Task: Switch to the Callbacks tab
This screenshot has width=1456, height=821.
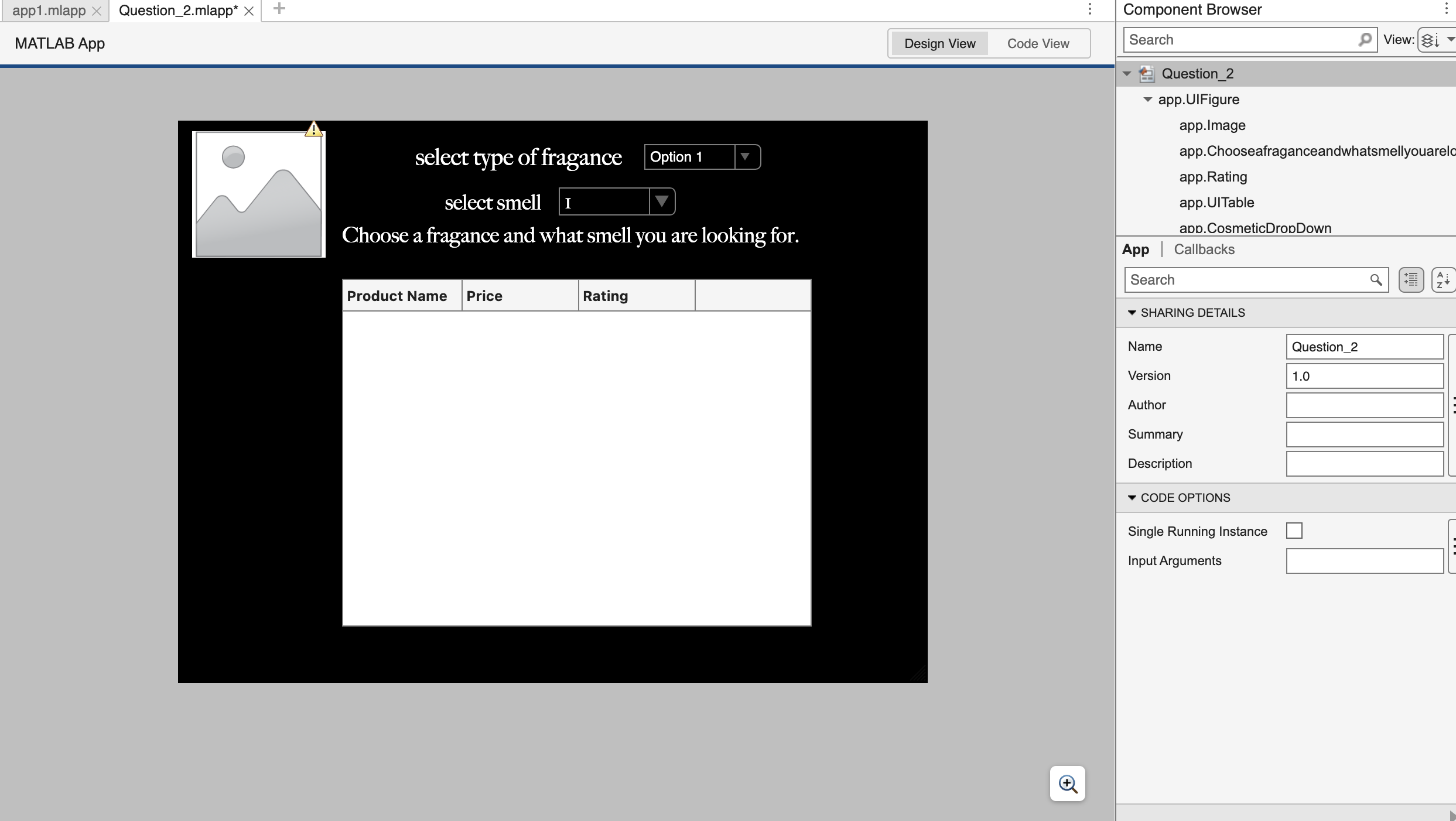Action: 1204,249
